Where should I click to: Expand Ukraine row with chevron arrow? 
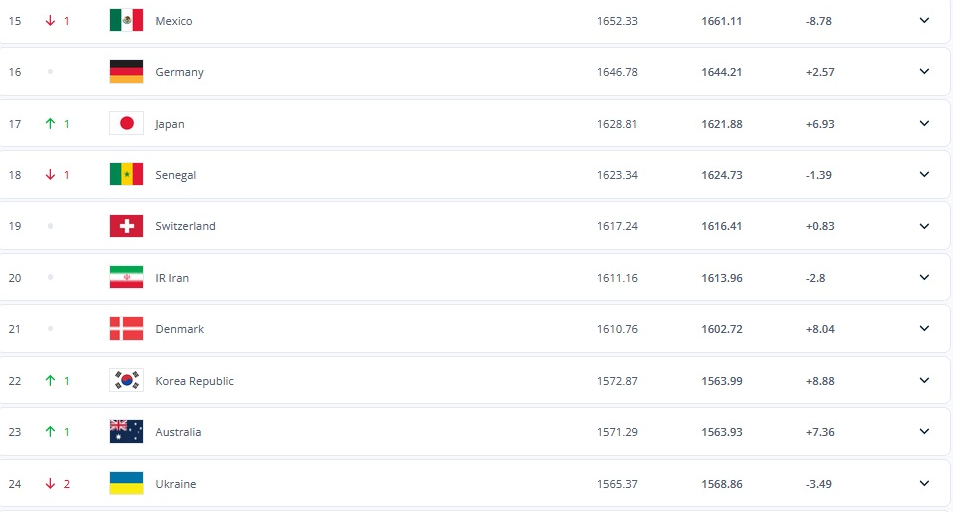pos(924,483)
